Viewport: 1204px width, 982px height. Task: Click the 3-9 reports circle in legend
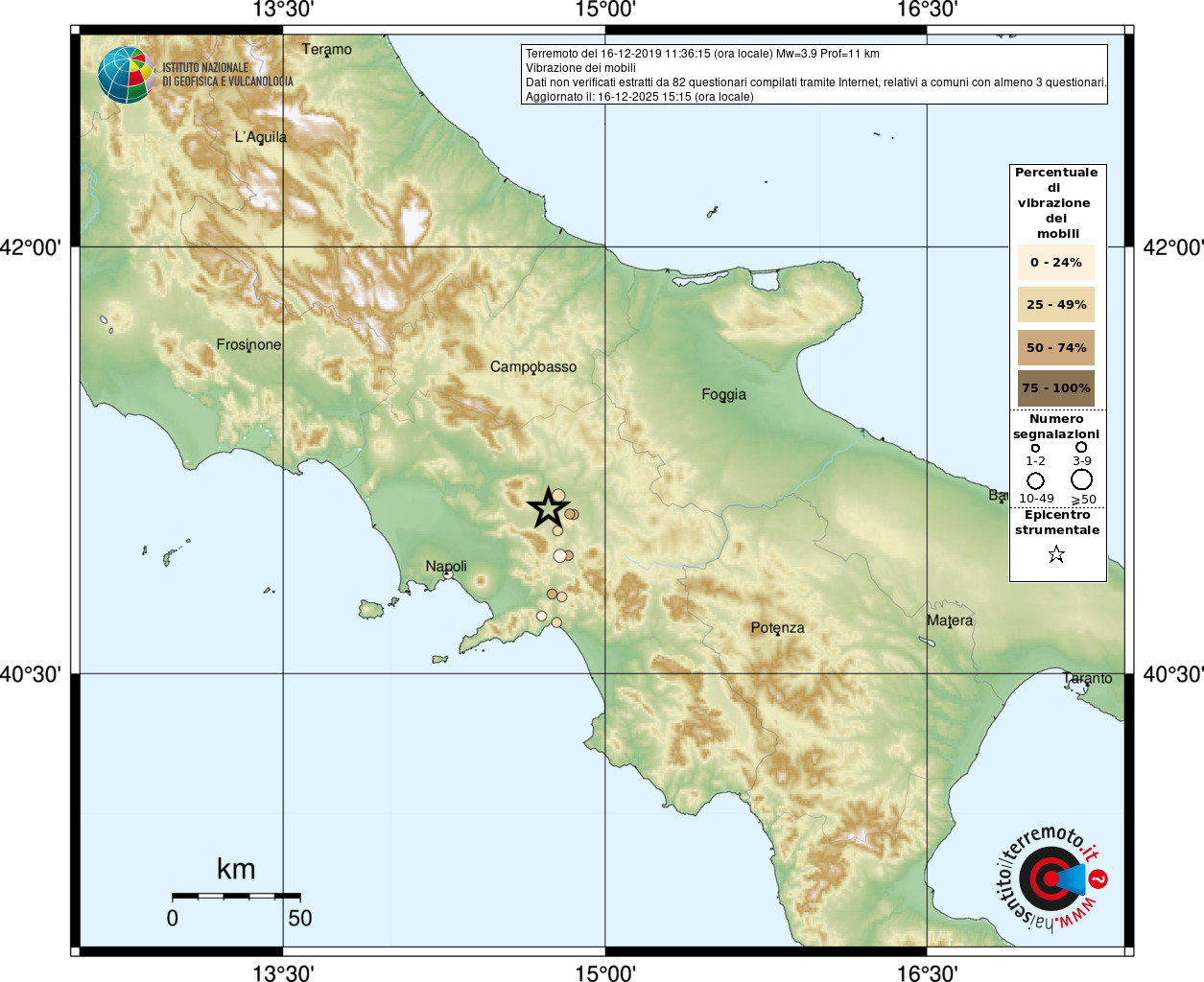1081,447
